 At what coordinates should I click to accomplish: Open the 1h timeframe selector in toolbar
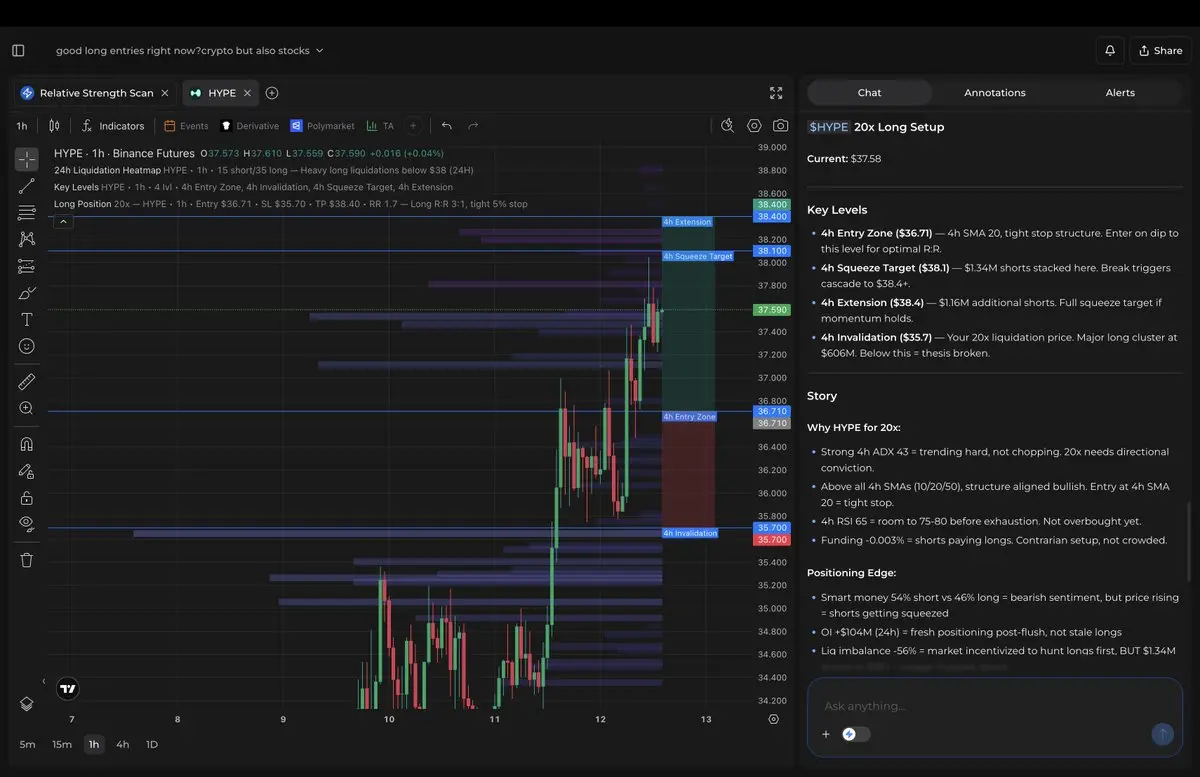click(22, 126)
